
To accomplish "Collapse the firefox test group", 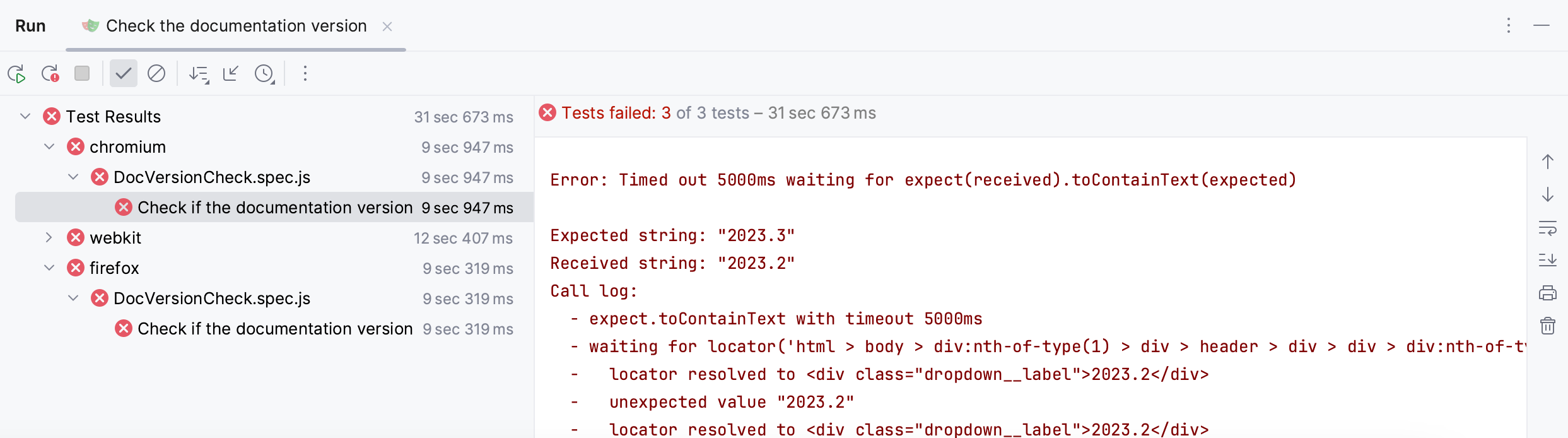I will (49, 268).
